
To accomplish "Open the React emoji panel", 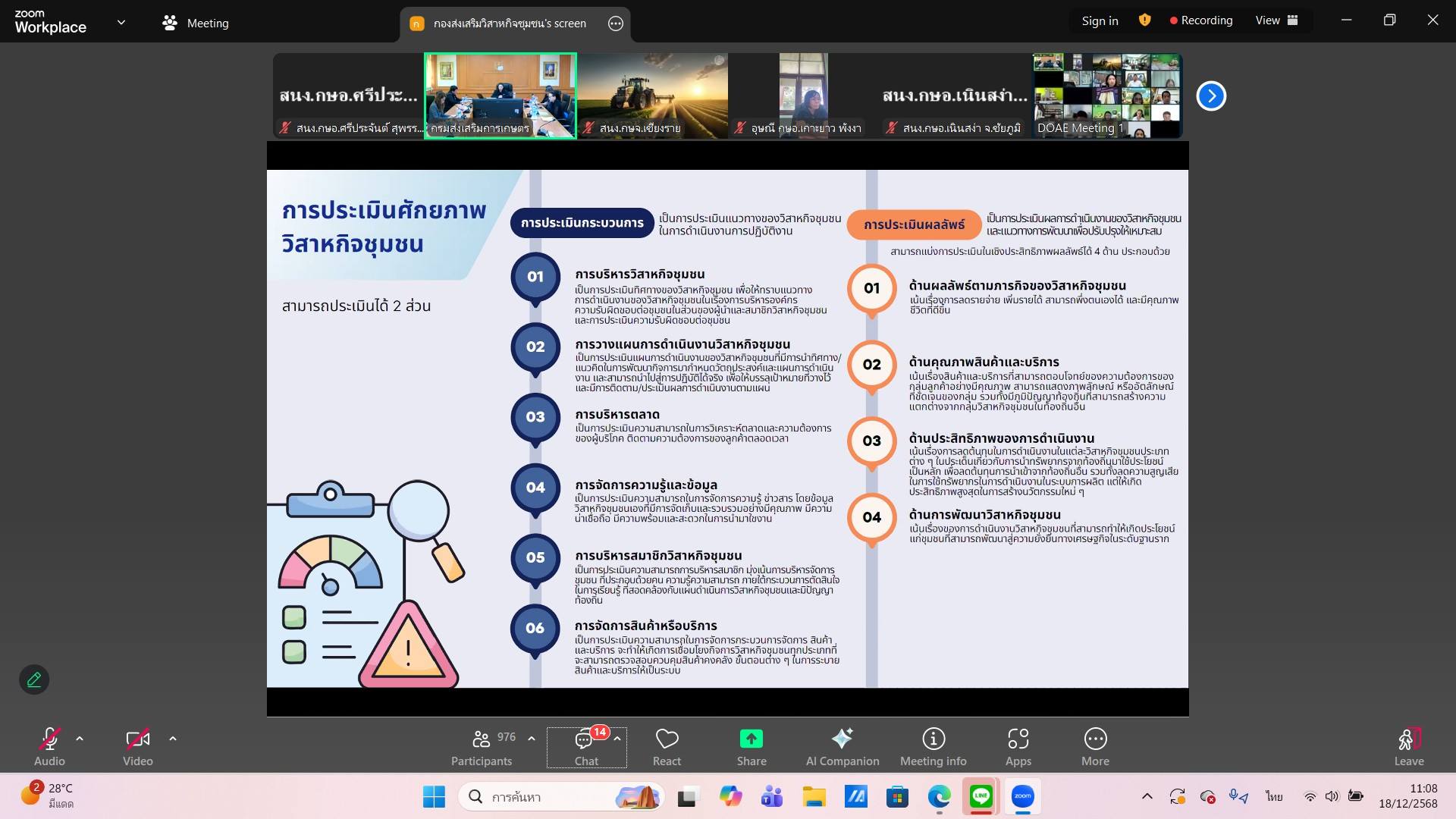I will 667,739.
